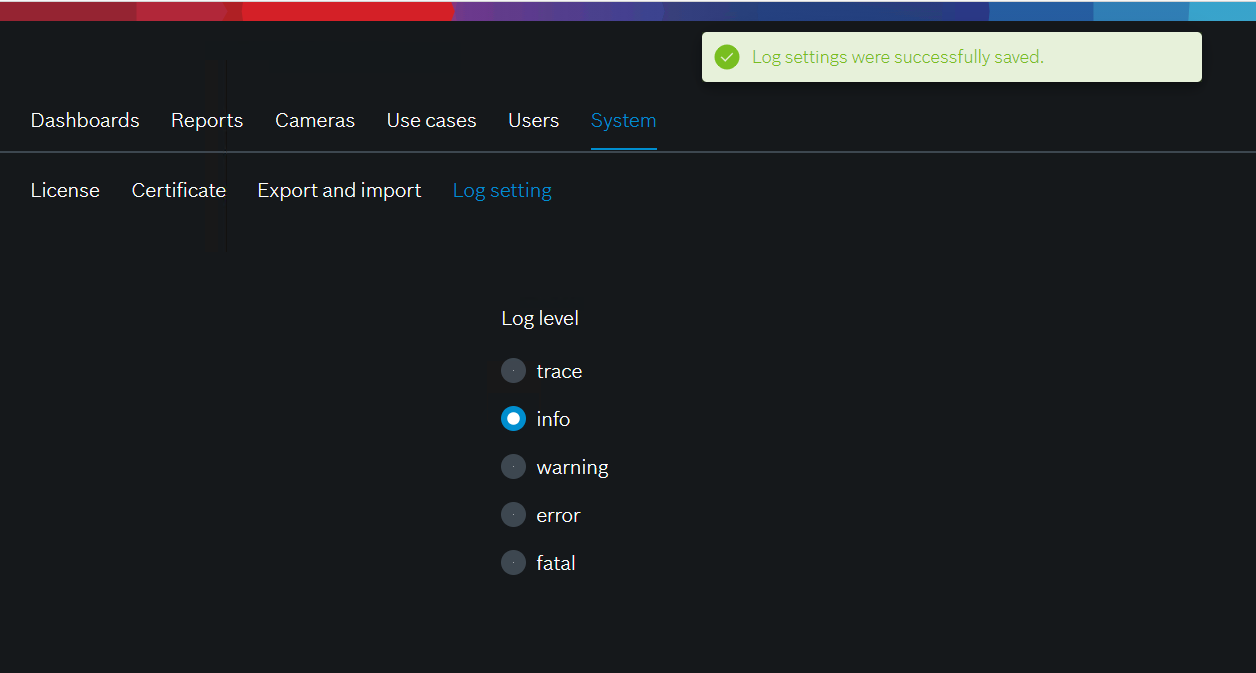Open the Use cases tab
This screenshot has width=1256, height=673.
point(431,120)
